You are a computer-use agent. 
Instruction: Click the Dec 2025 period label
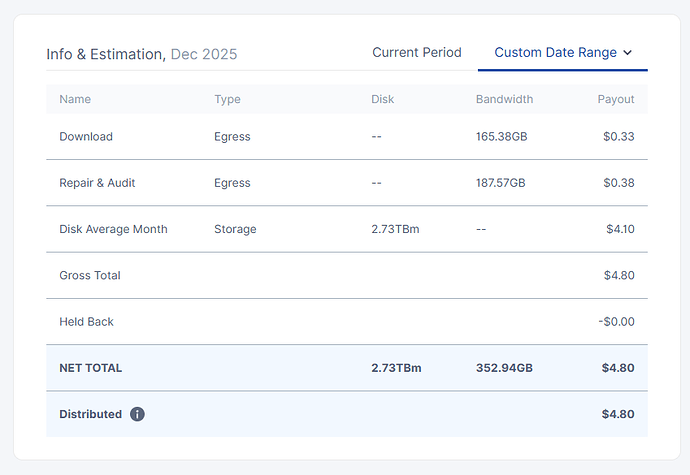tap(204, 54)
